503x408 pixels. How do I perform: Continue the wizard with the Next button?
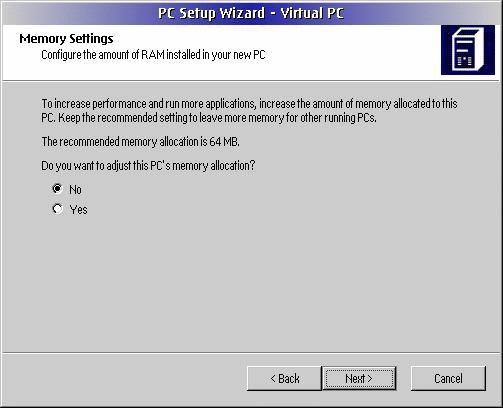(359, 378)
